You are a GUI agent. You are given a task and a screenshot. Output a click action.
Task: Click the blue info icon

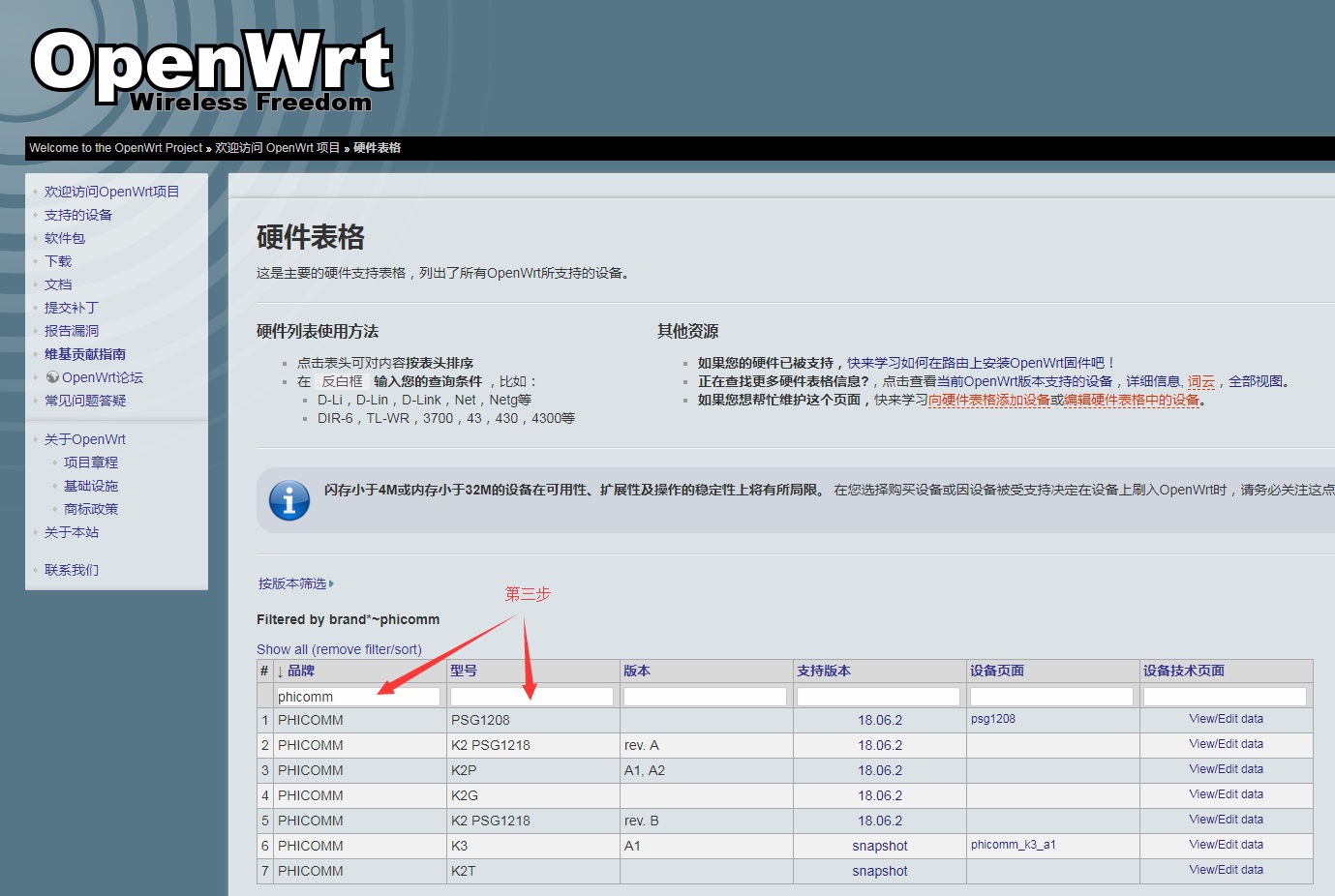288,500
